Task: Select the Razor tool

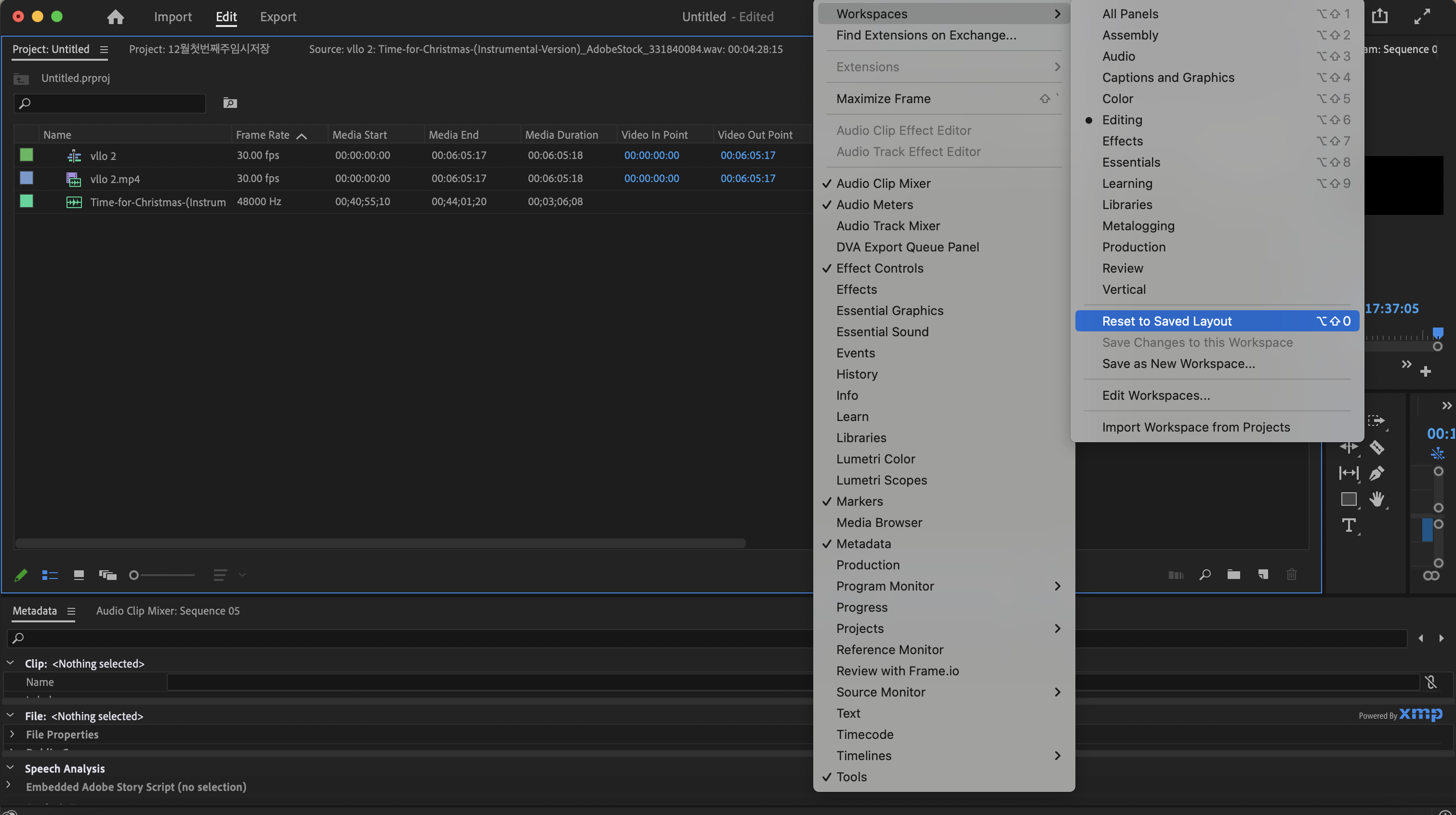Action: coord(1377,447)
